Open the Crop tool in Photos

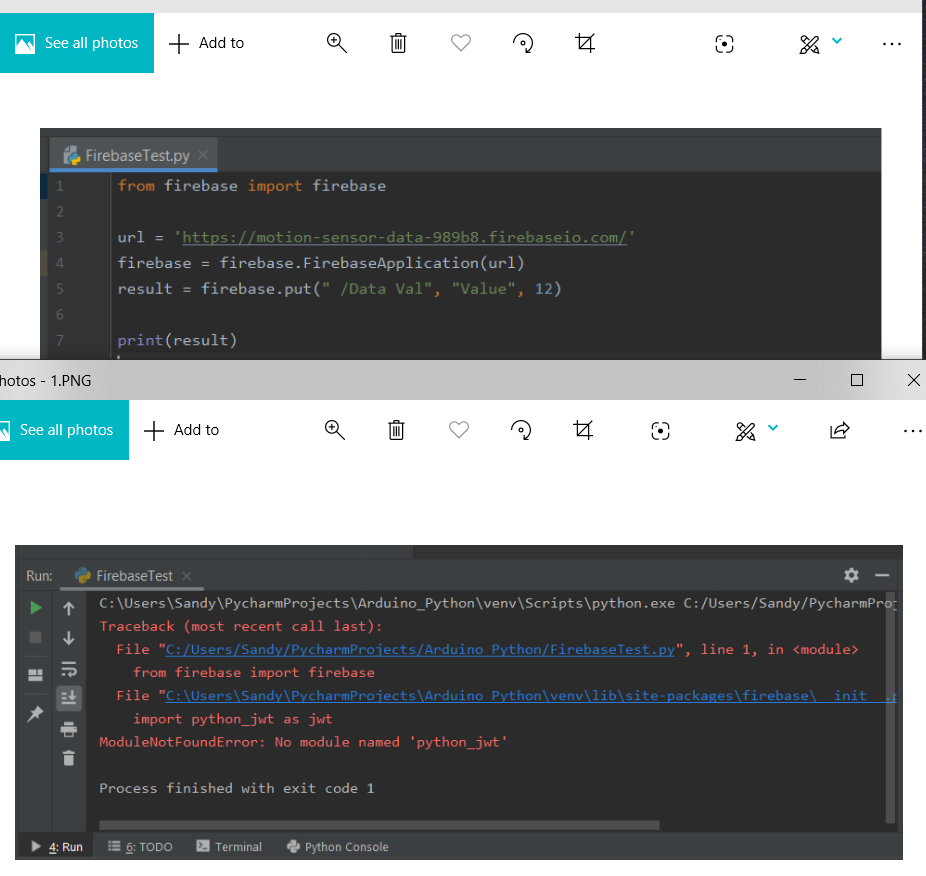pyautogui.click(x=583, y=430)
